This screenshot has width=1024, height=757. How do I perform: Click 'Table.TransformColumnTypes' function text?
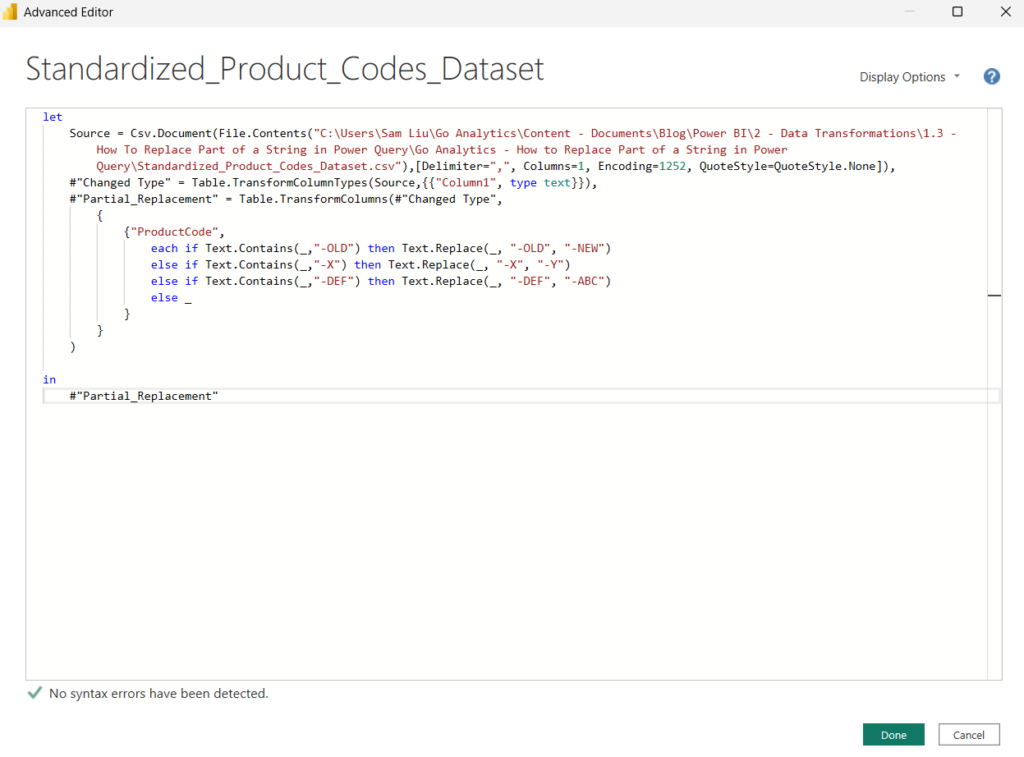(280, 183)
